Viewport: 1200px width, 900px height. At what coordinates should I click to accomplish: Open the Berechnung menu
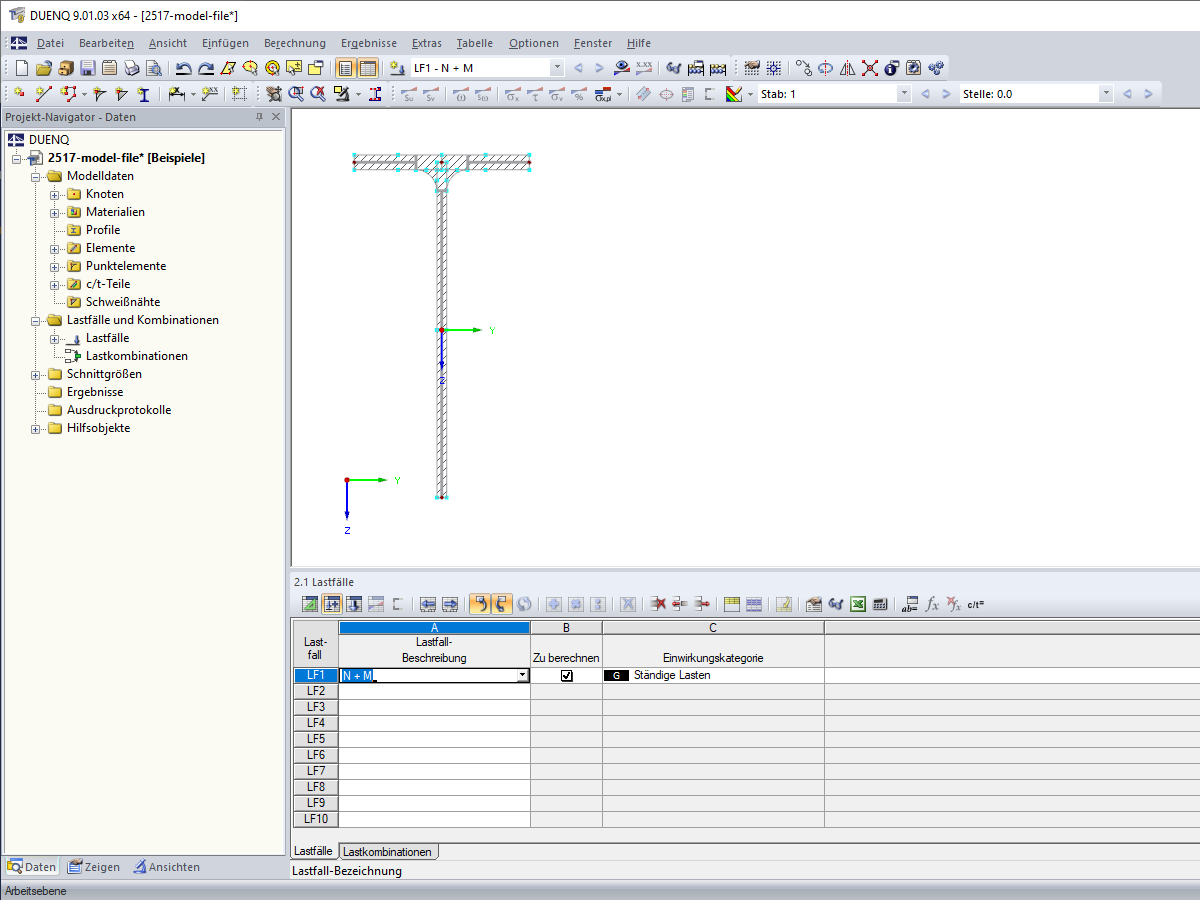(295, 43)
